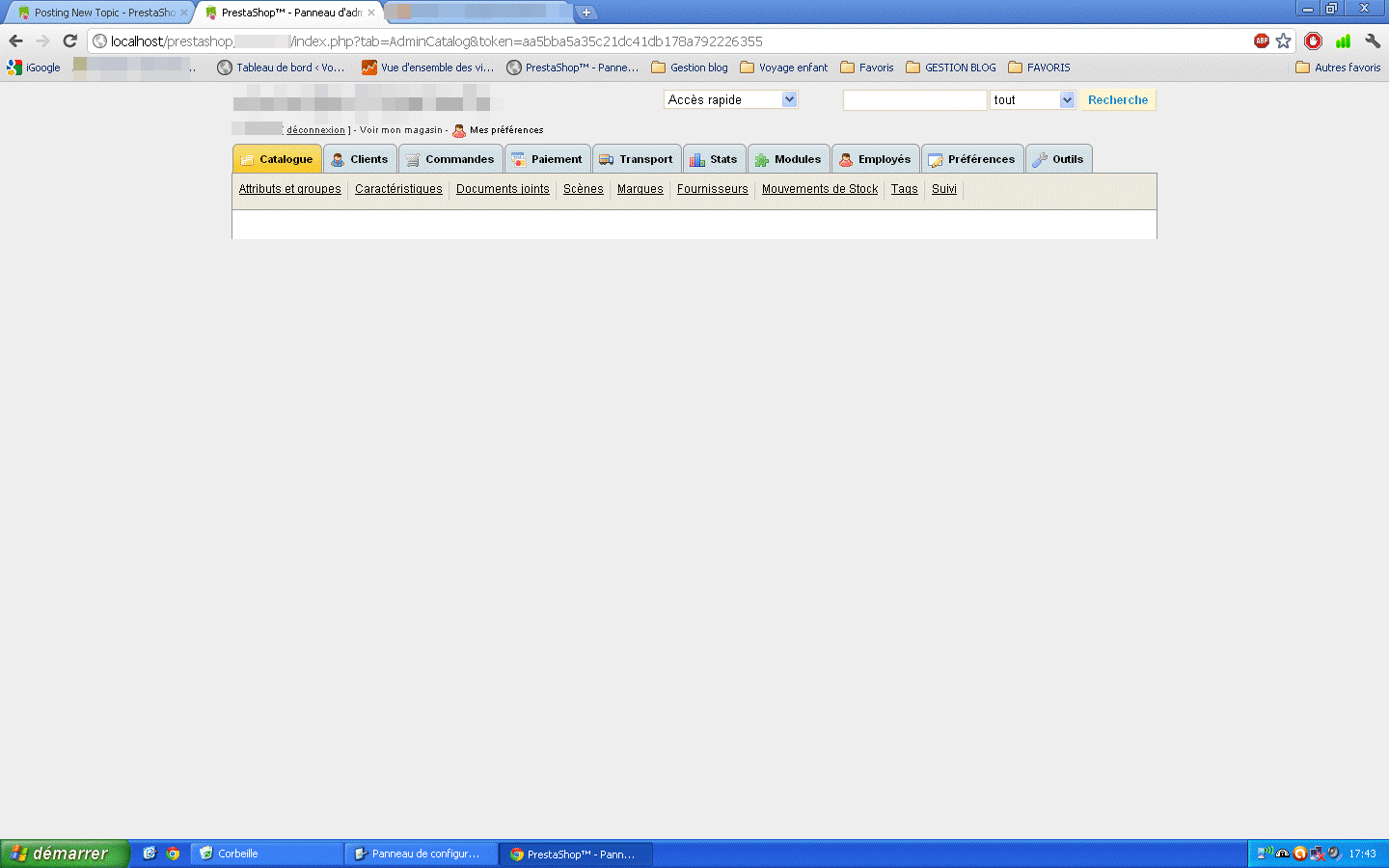Go back with the browser back arrow
This screenshot has width=1389, height=868.
coord(15,41)
